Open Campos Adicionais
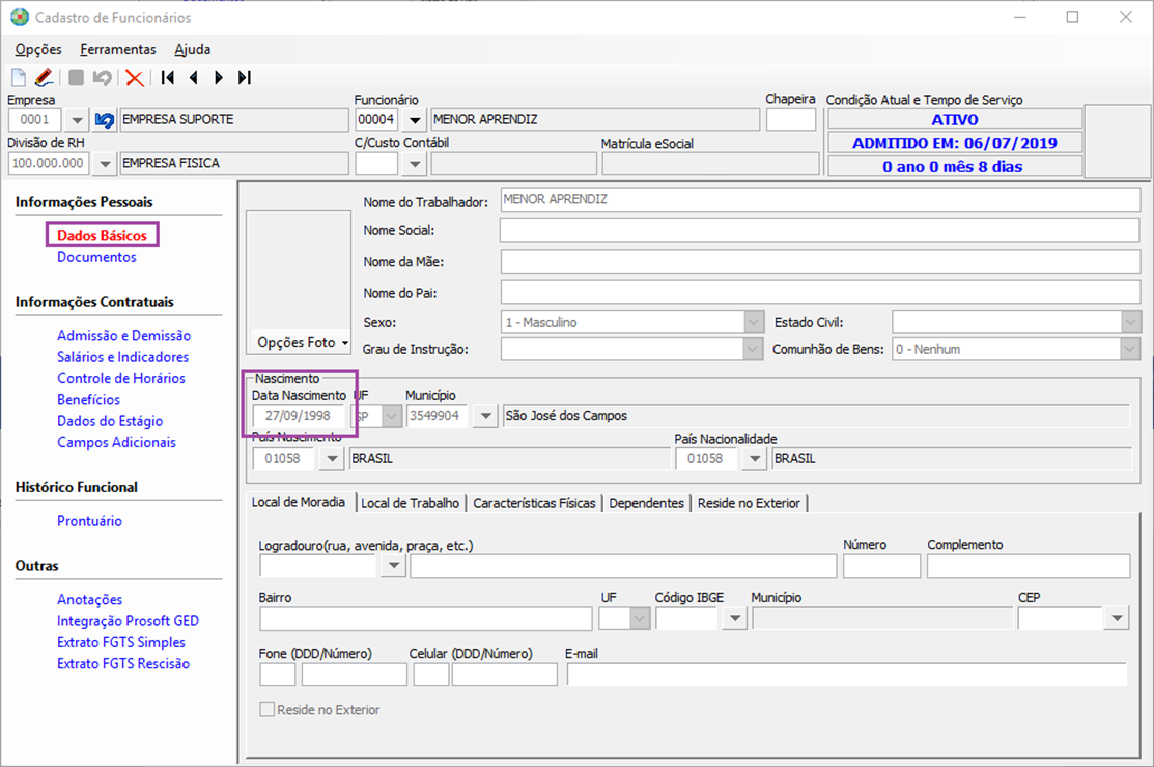This screenshot has height=767, width=1154. (116, 442)
